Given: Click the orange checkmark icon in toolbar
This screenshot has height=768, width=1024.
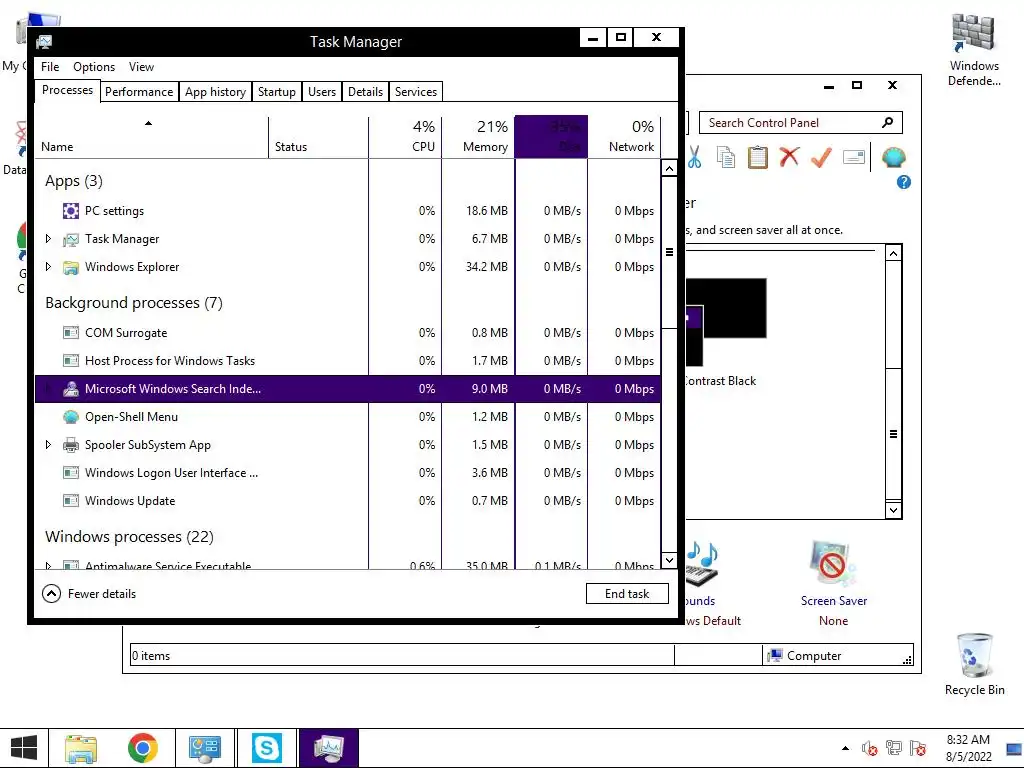Looking at the screenshot, I should (822, 157).
